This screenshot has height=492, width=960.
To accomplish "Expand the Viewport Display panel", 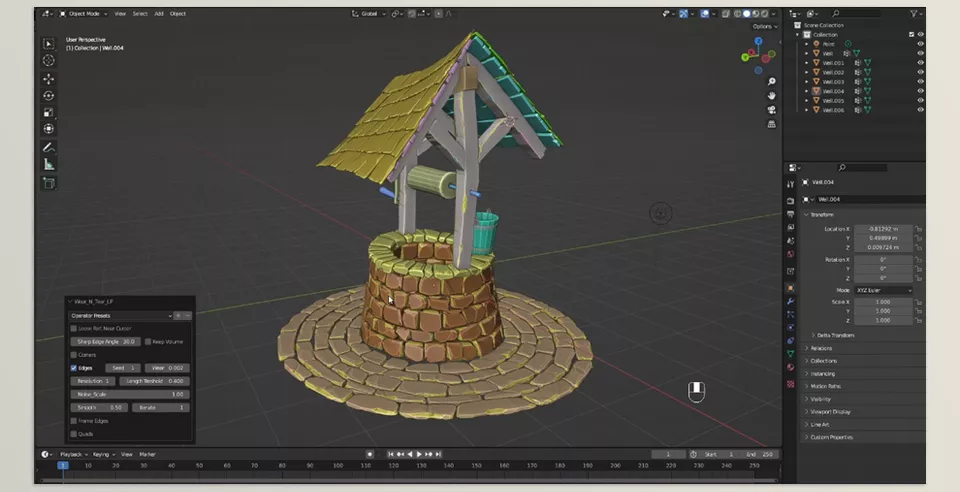I will [x=831, y=411].
